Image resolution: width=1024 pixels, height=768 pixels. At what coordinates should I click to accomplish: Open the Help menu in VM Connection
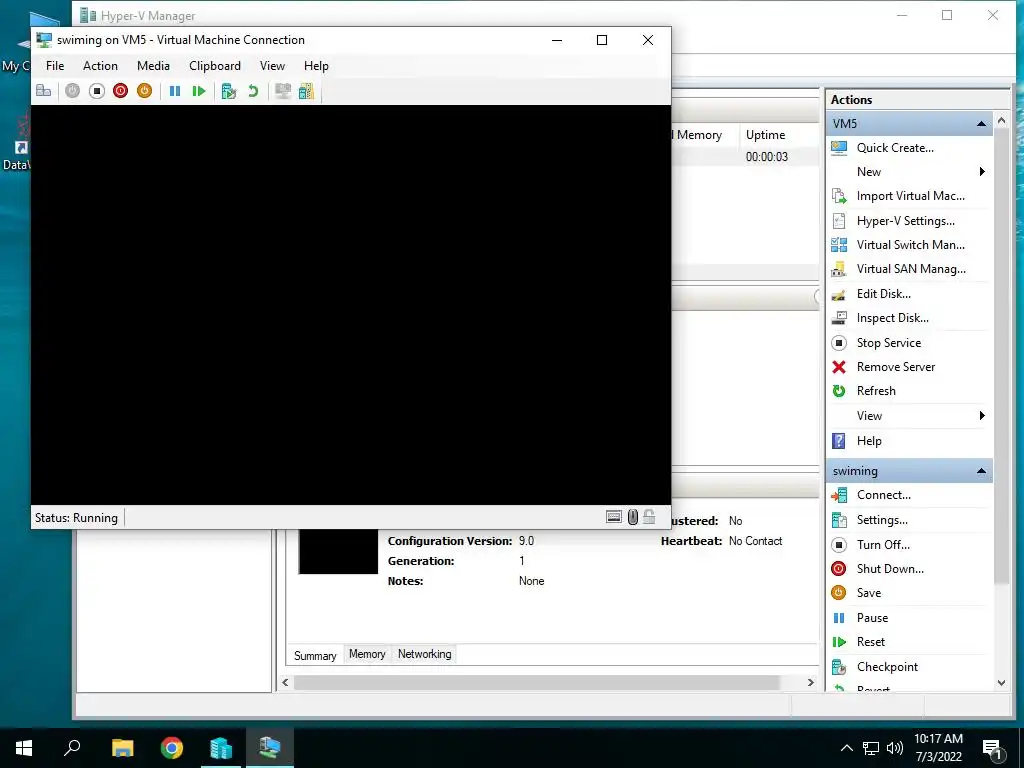316,66
